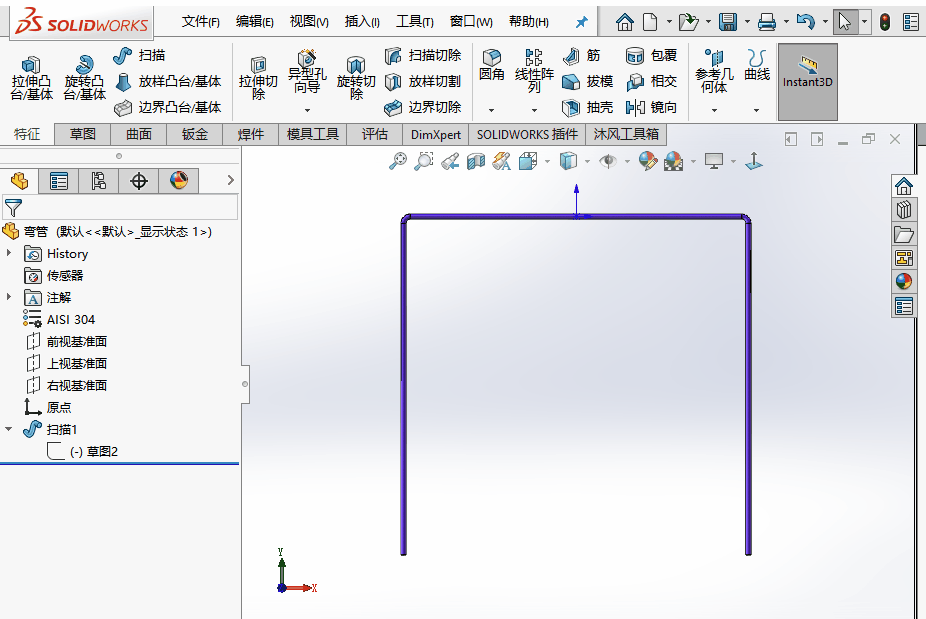Switch to the SOLIDWORKS 插件 tab
Screen dimensions: 926x619
[527, 134]
